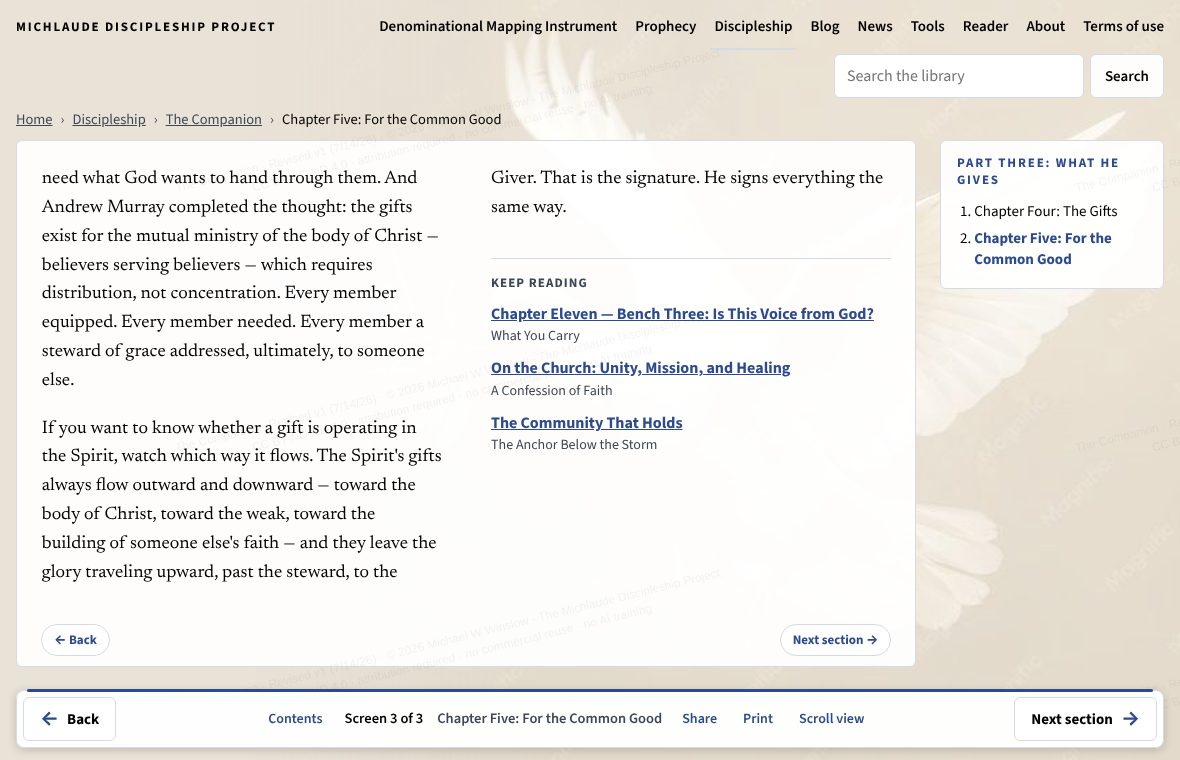Click the chapter title text in the bottom toolbar
1180x760 pixels.
549,719
